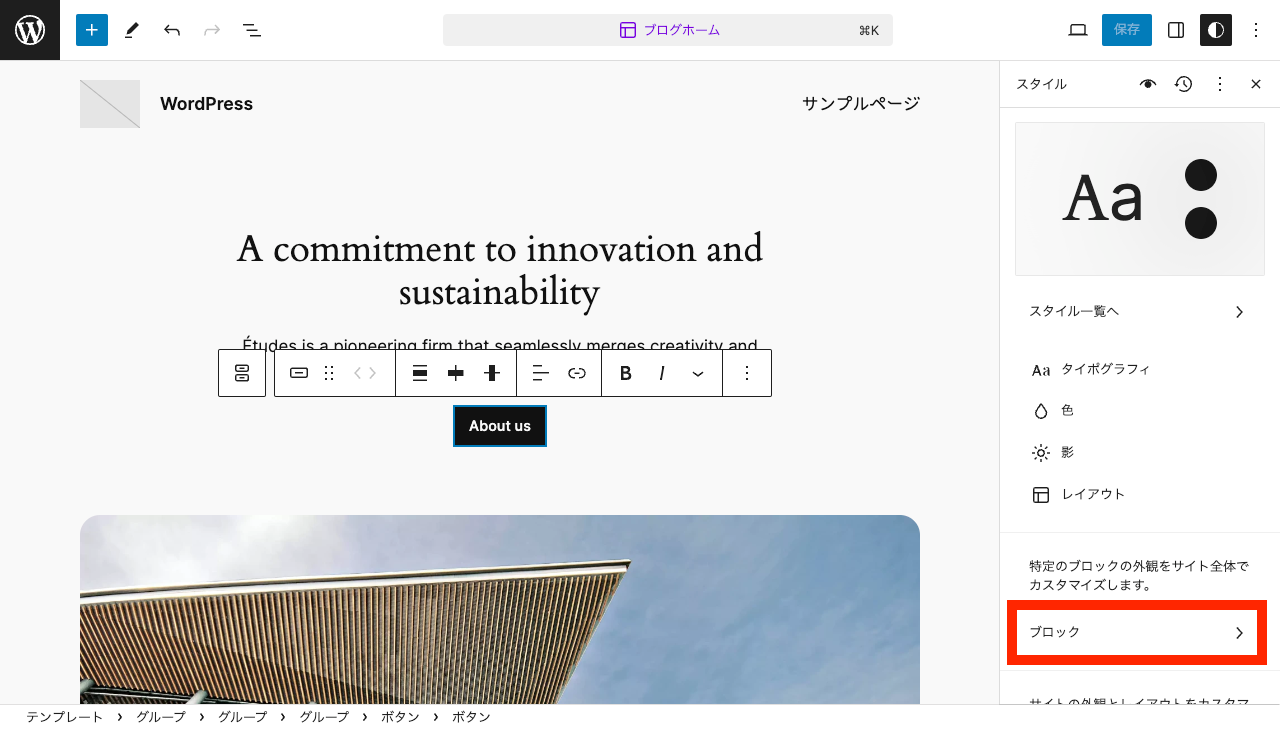Click the Aa style preview thumbnail
The height and width of the screenshot is (729, 1280).
[x=1140, y=199]
